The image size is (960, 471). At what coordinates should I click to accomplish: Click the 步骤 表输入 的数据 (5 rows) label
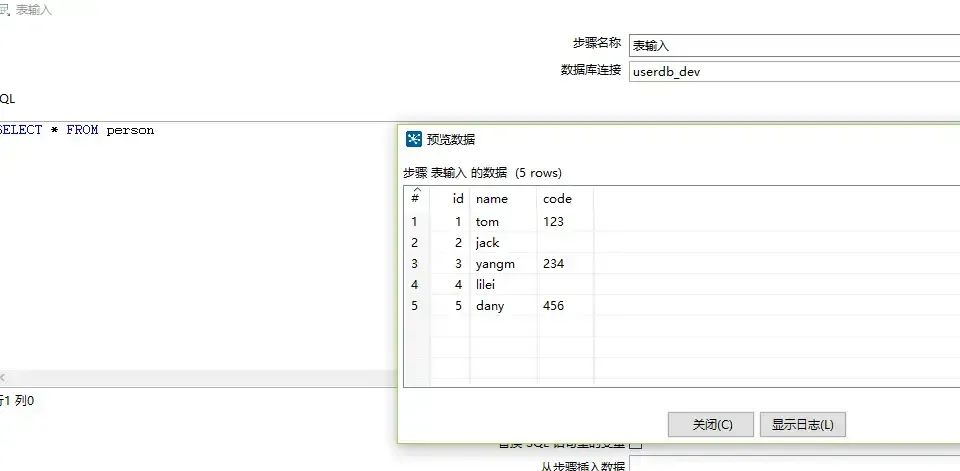[482, 173]
